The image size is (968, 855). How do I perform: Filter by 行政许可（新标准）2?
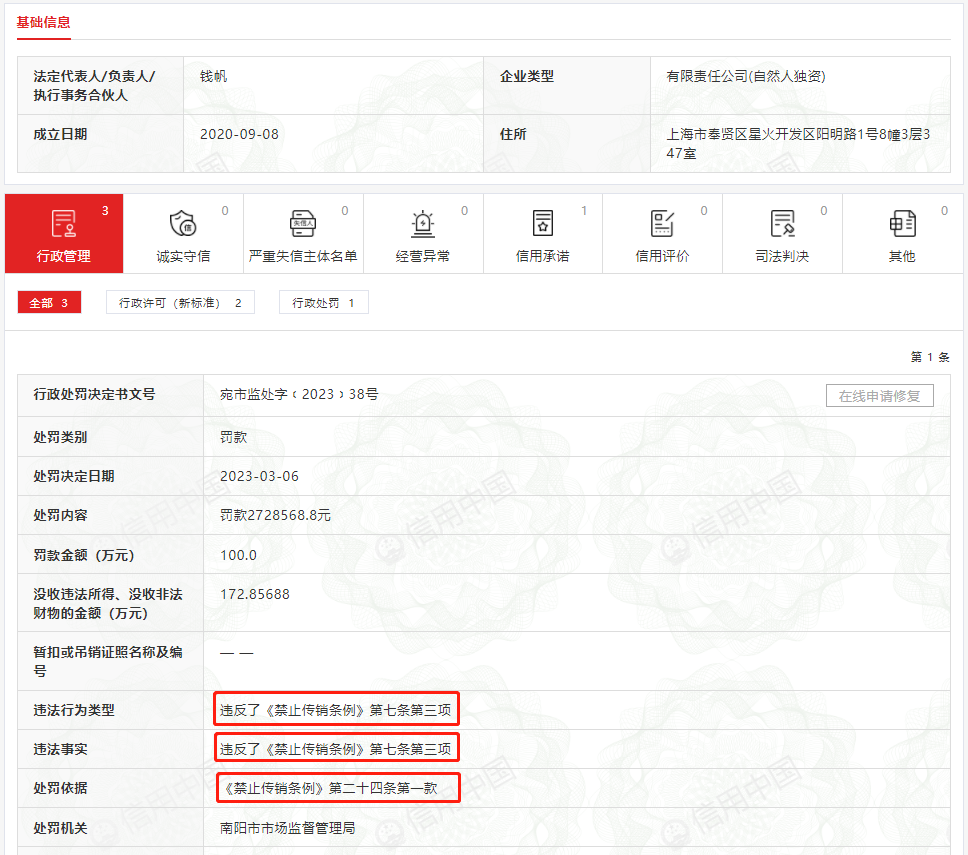(x=180, y=303)
